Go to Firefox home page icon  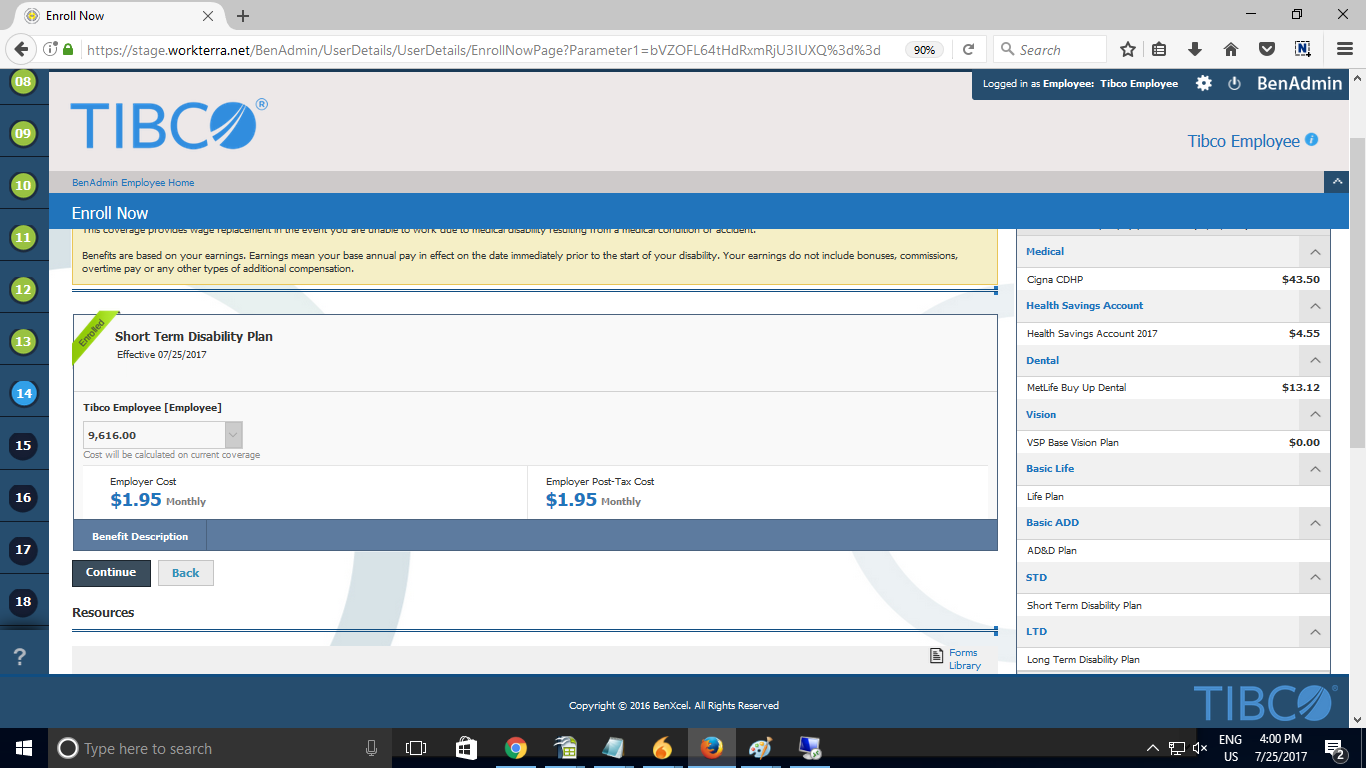coord(1231,49)
